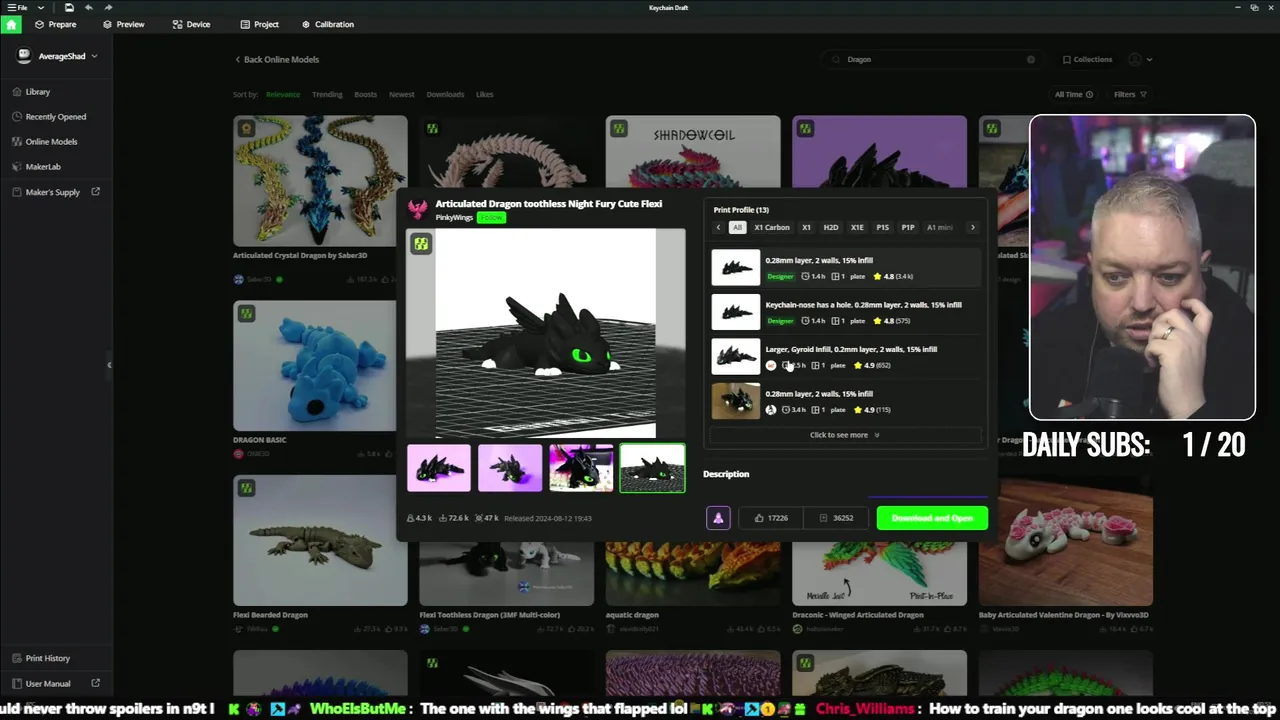Follow the designer PinkyWings
1280x720 pixels.
(x=491, y=217)
